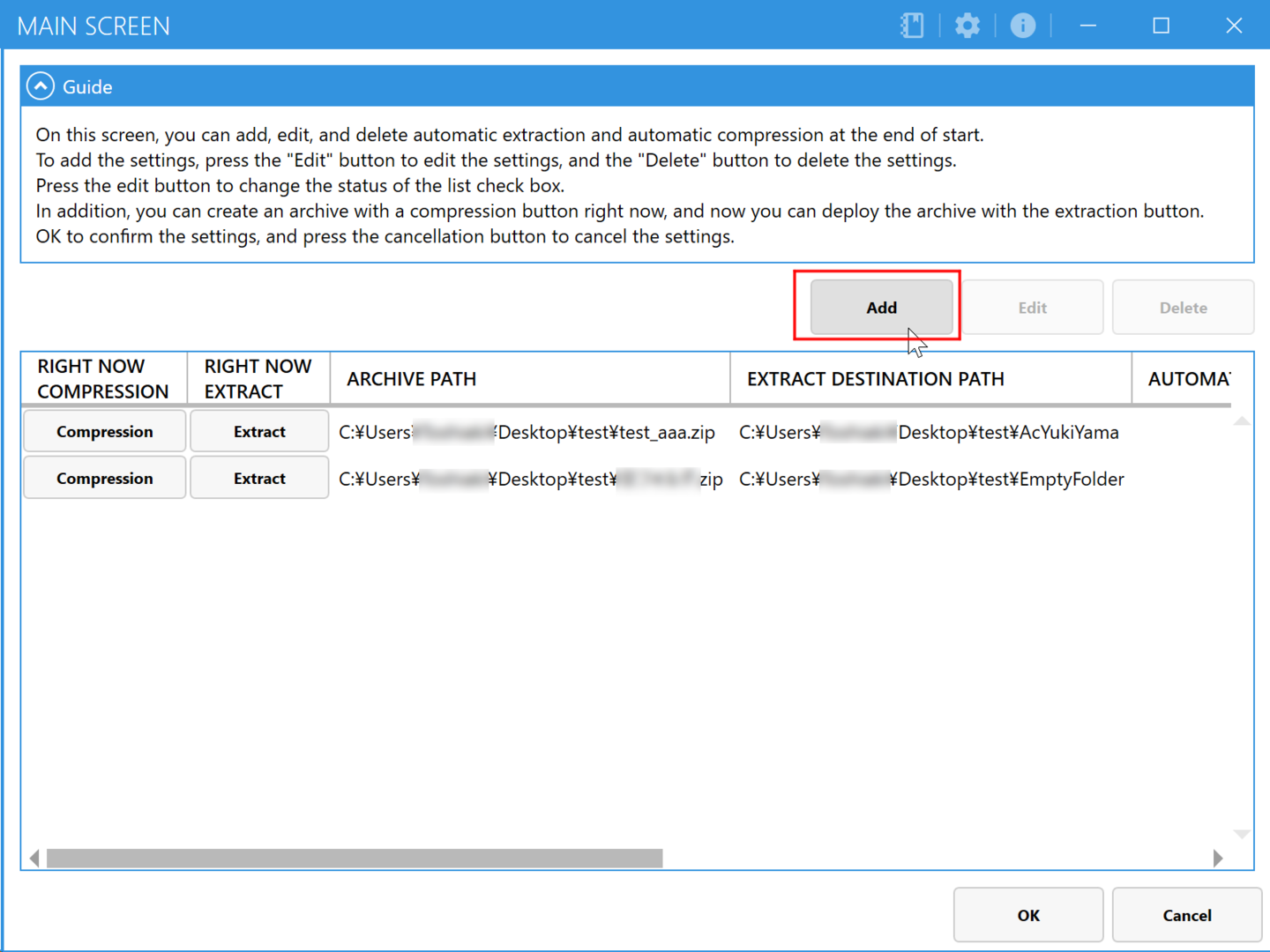
Task: Compress the test_aaa.zip row now
Action: pyautogui.click(x=104, y=432)
